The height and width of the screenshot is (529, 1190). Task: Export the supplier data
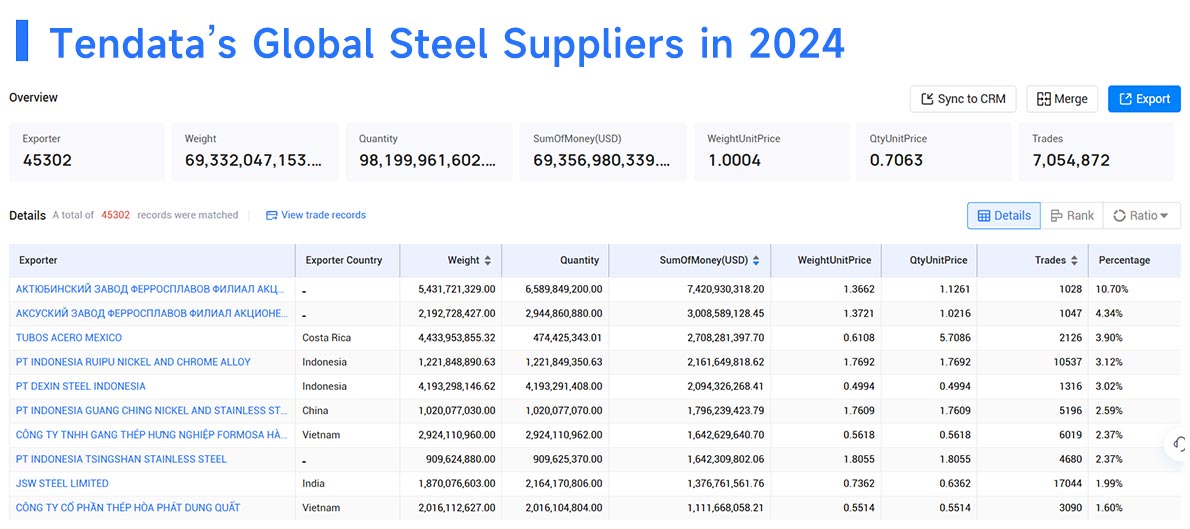click(x=1144, y=99)
